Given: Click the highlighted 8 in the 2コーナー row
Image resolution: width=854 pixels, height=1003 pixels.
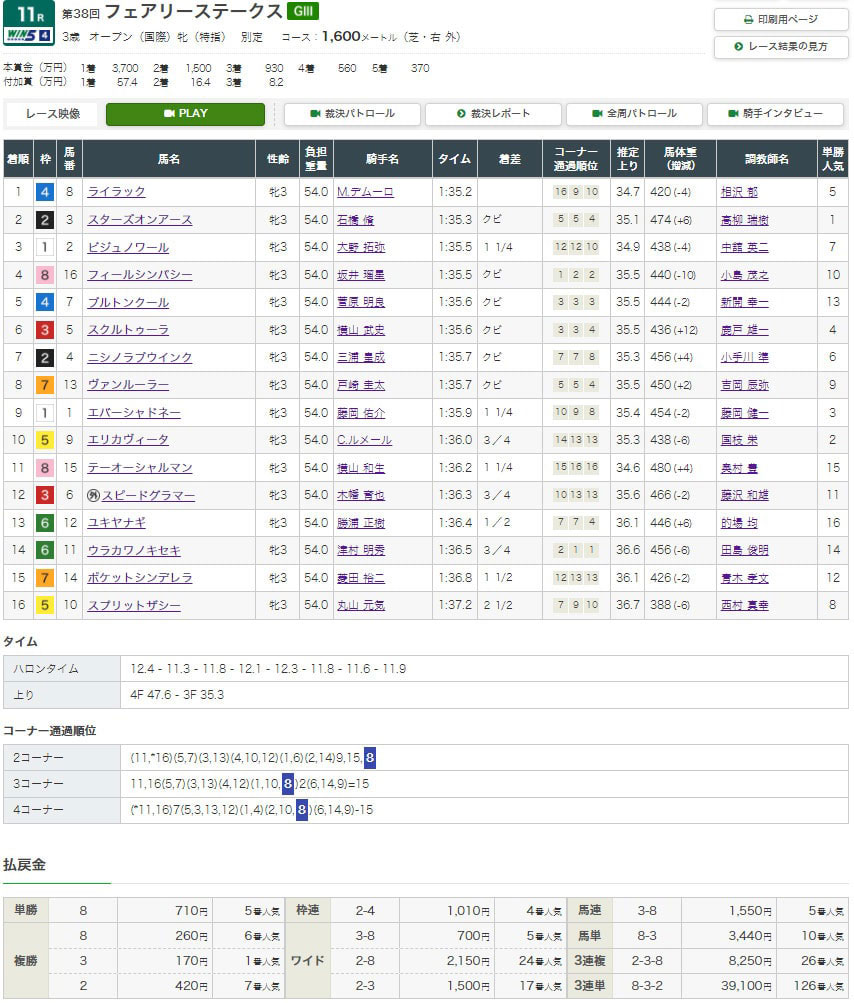Looking at the screenshot, I should 369,758.
